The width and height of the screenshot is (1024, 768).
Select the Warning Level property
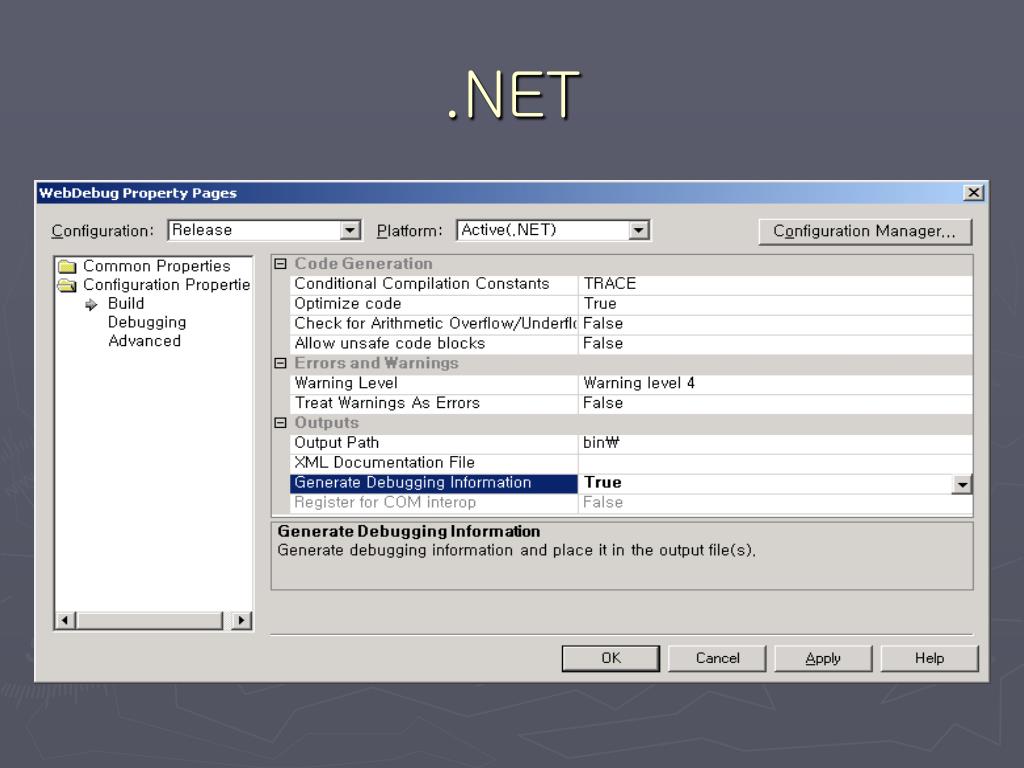tap(434, 383)
